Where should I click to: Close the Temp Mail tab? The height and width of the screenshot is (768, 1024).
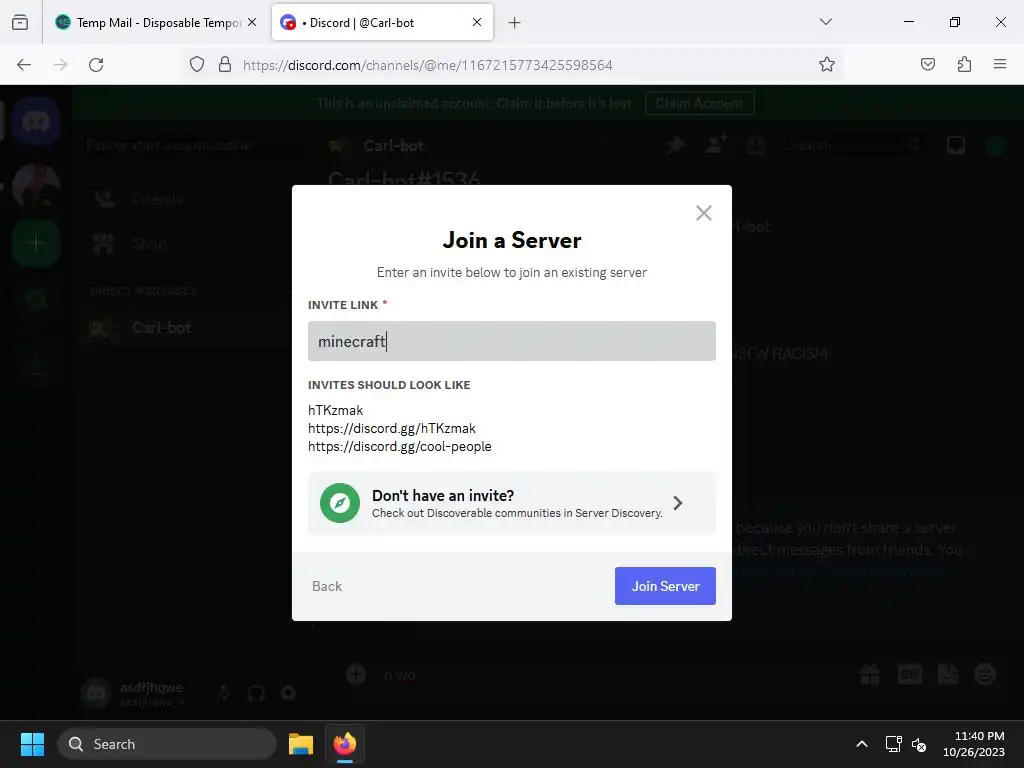(x=252, y=22)
